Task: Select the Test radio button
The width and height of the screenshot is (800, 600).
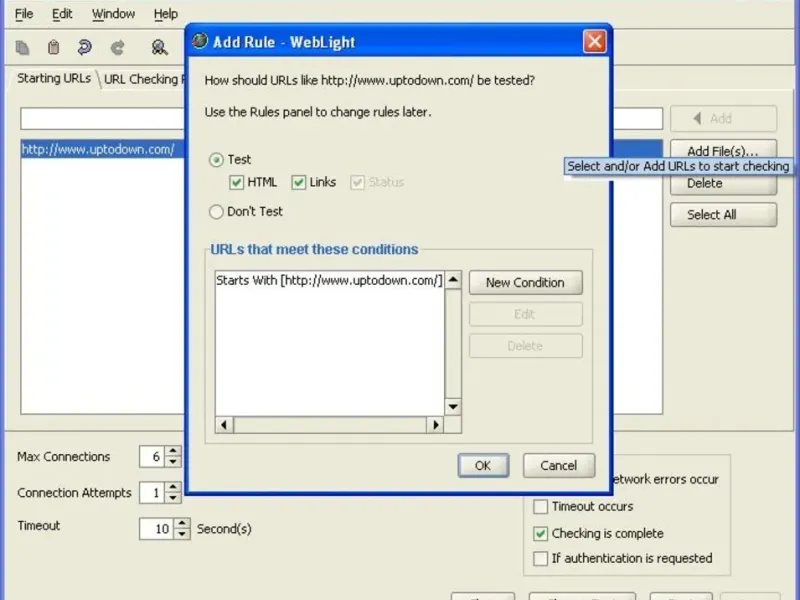Action: pyautogui.click(x=216, y=160)
